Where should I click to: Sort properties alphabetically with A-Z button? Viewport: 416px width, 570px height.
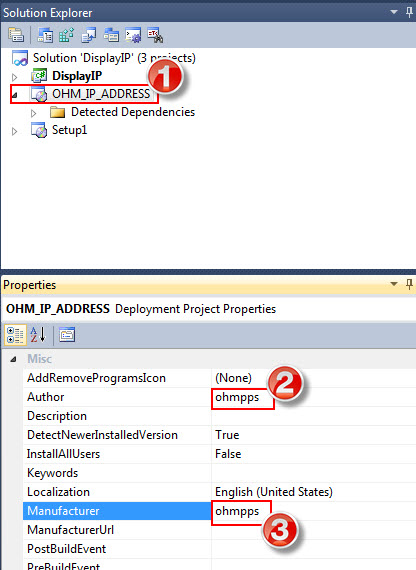pos(38,335)
